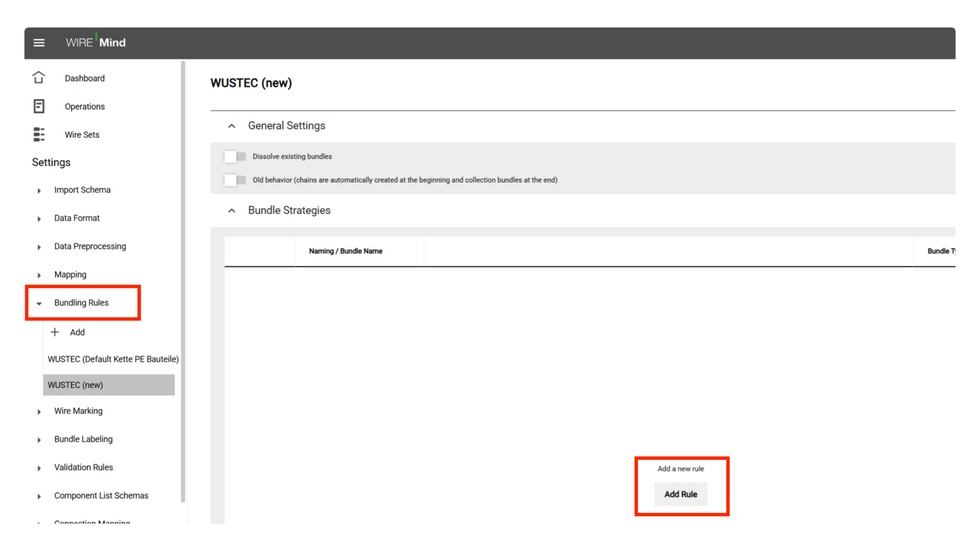This screenshot has width=980, height=551.
Task: Expand Mapping tree arrow
Action: coord(39,275)
